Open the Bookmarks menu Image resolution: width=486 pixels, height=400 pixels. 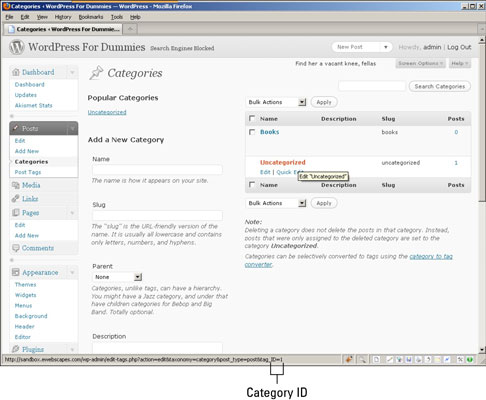pyautogui.click(x=91, y=17)
